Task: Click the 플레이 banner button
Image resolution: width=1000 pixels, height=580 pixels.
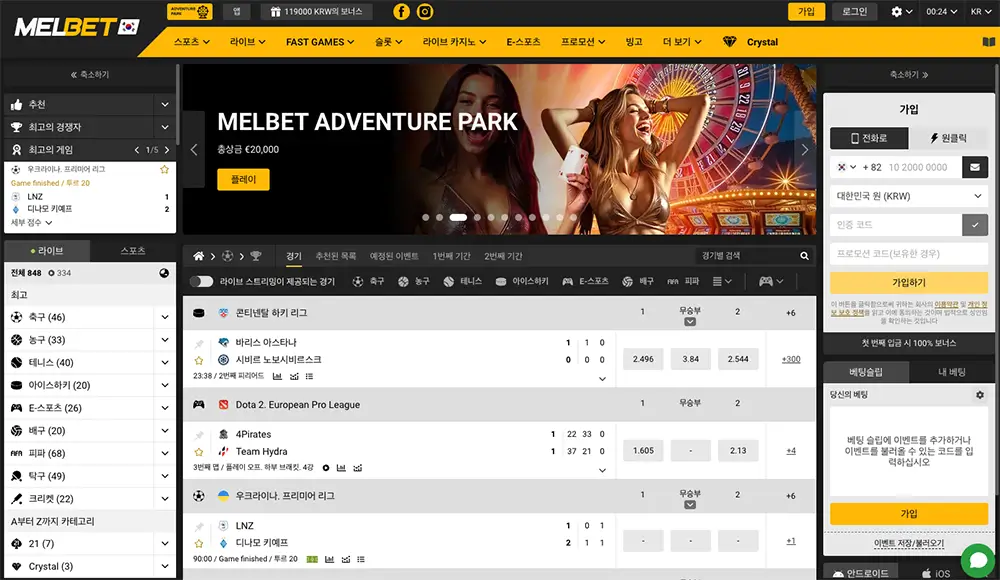Action: coord(243,179)
